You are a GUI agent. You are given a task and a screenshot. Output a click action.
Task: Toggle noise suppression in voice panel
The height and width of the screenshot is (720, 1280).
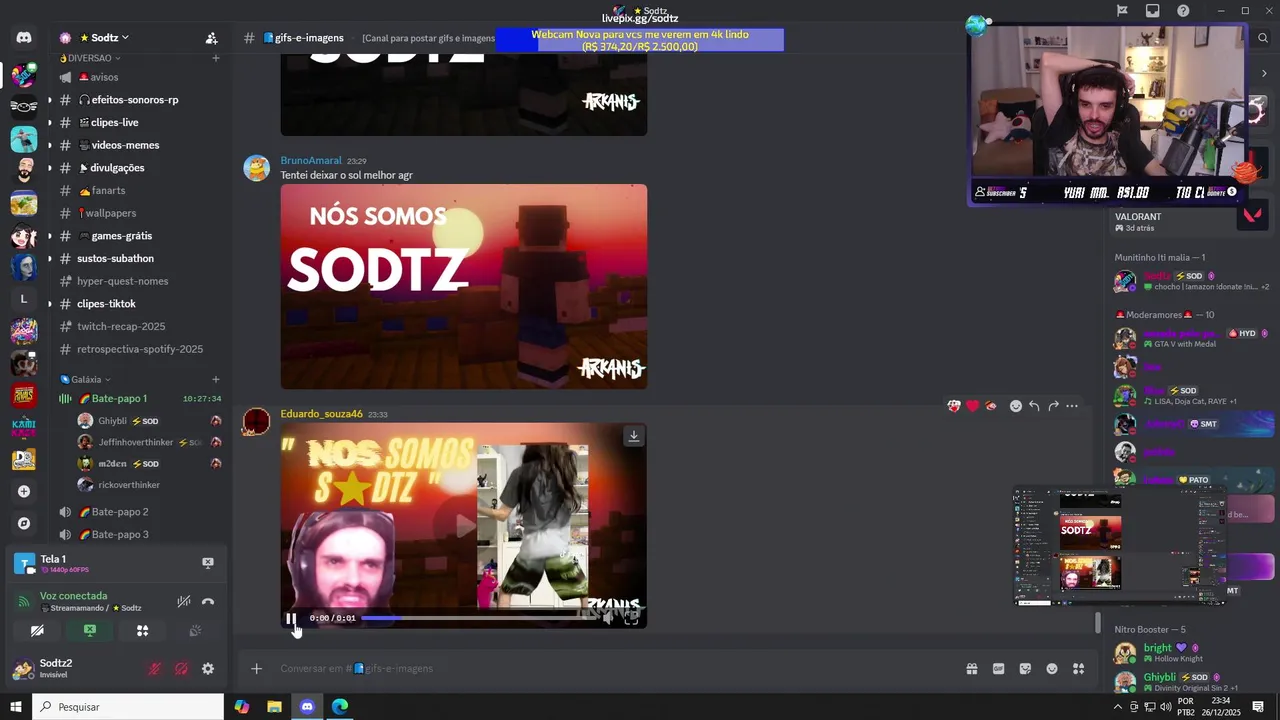click(x=184, y=602)
